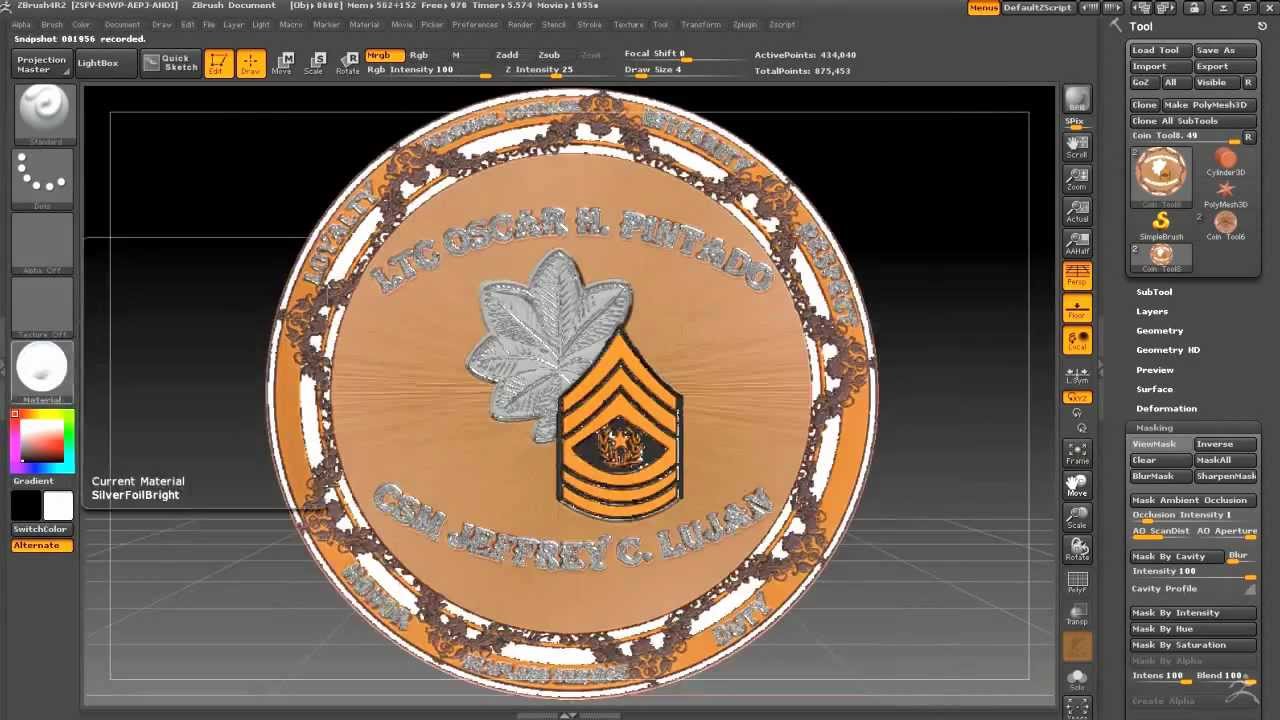Screen dimensions: 1280x720
Task: Toggle ViewMask in Masking panel
Action: coord(1160,444)
